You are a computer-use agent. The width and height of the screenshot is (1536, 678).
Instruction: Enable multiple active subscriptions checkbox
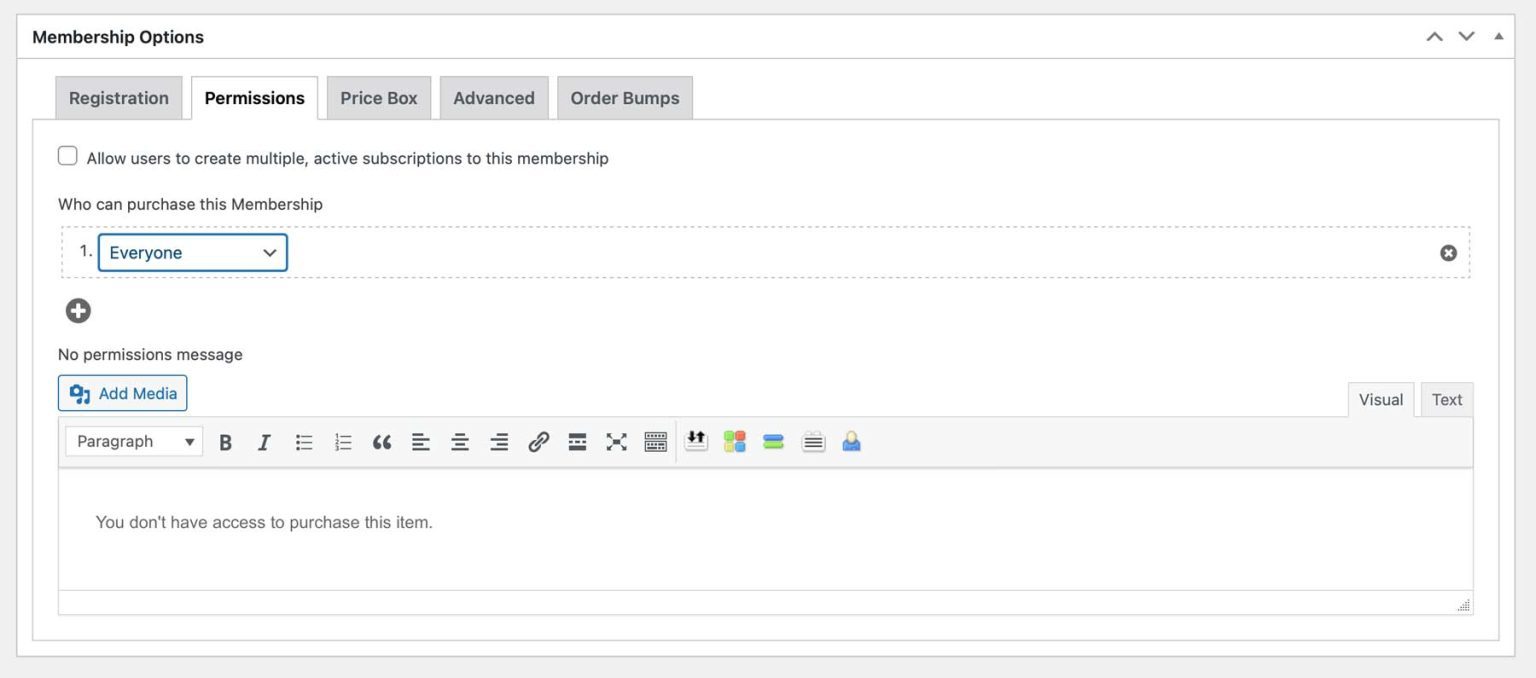click(67, 155)
